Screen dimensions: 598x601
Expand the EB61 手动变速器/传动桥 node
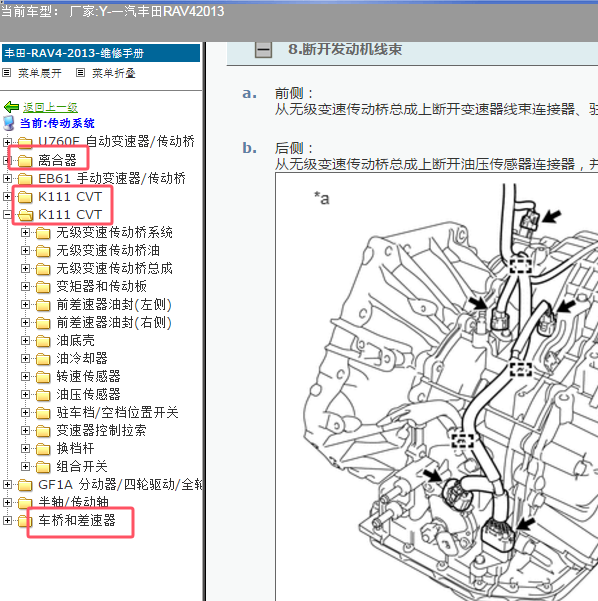(x=7, y=178)
